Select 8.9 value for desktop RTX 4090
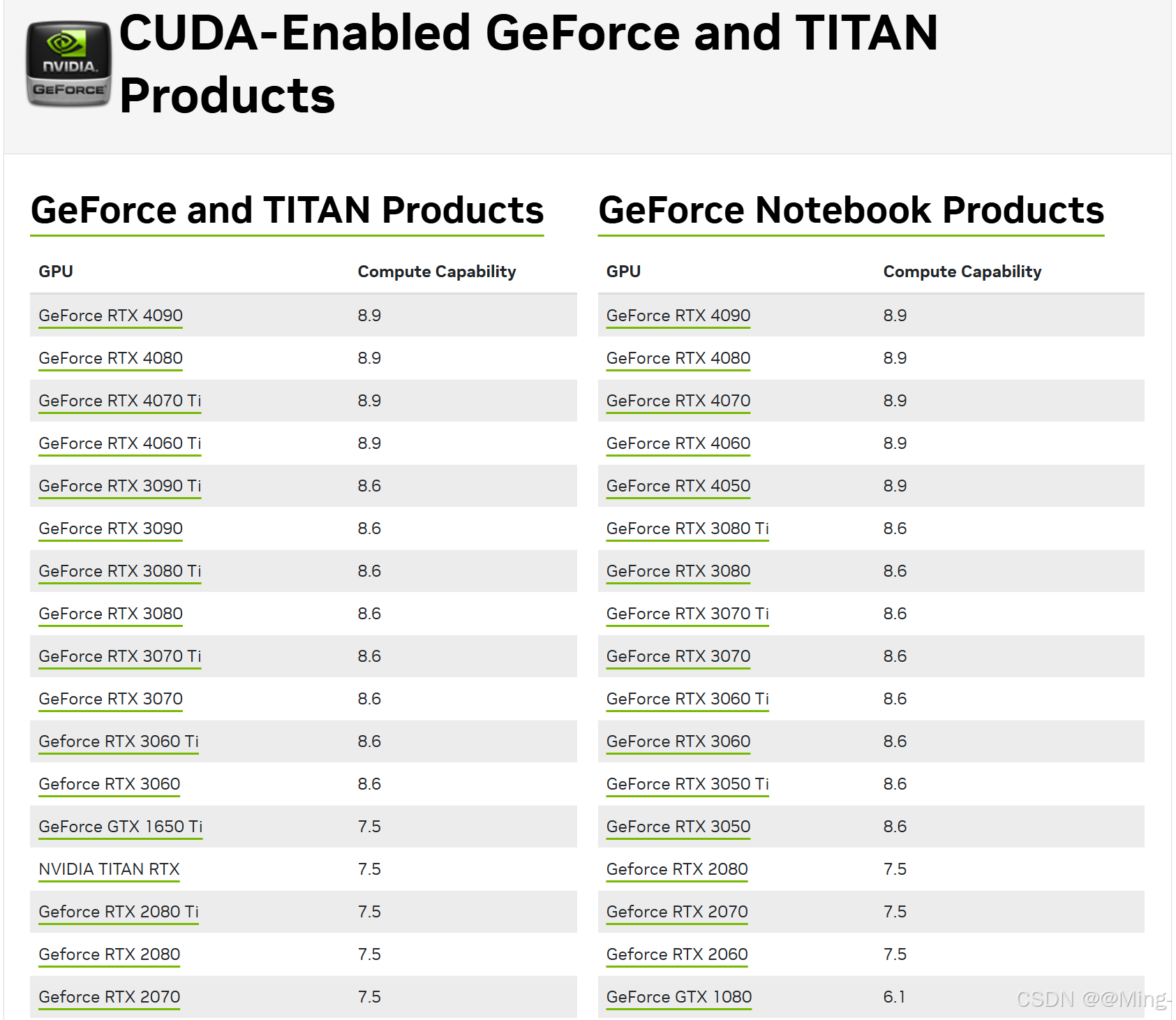This screenshot has width=1176, height=1020. tap(369, 316)
